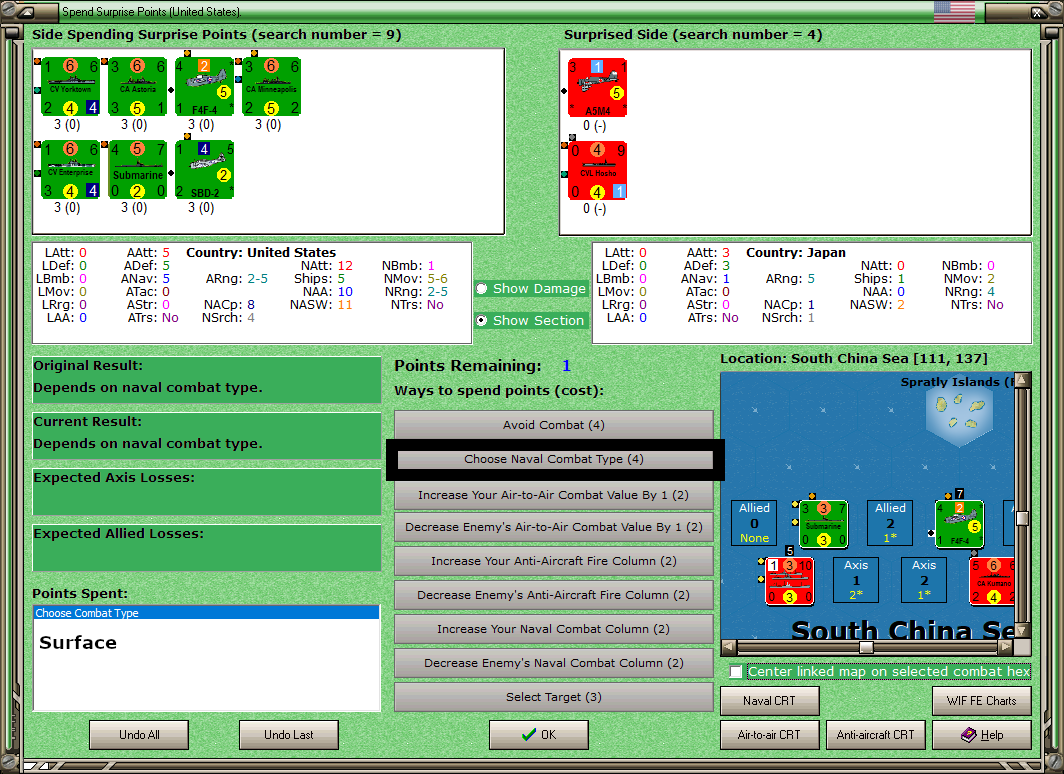Click Avoid Combat (4) option

click(554, 425)
